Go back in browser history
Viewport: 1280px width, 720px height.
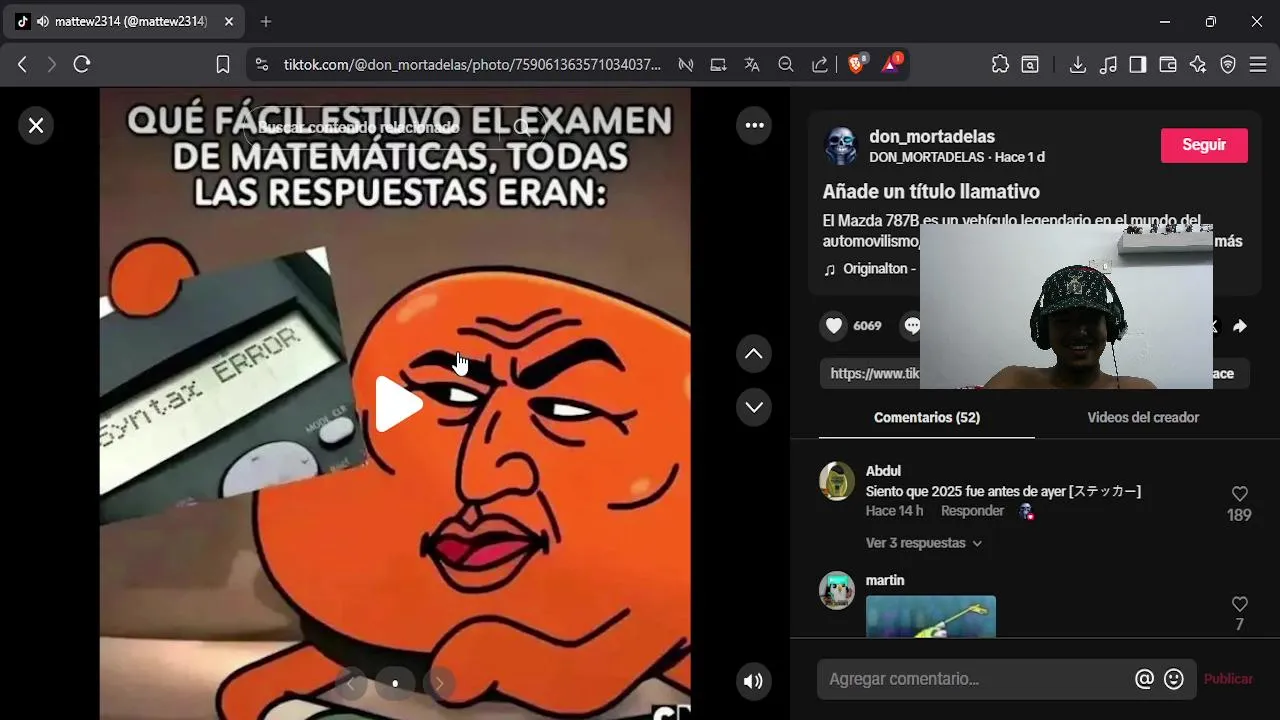pos(22,64)
